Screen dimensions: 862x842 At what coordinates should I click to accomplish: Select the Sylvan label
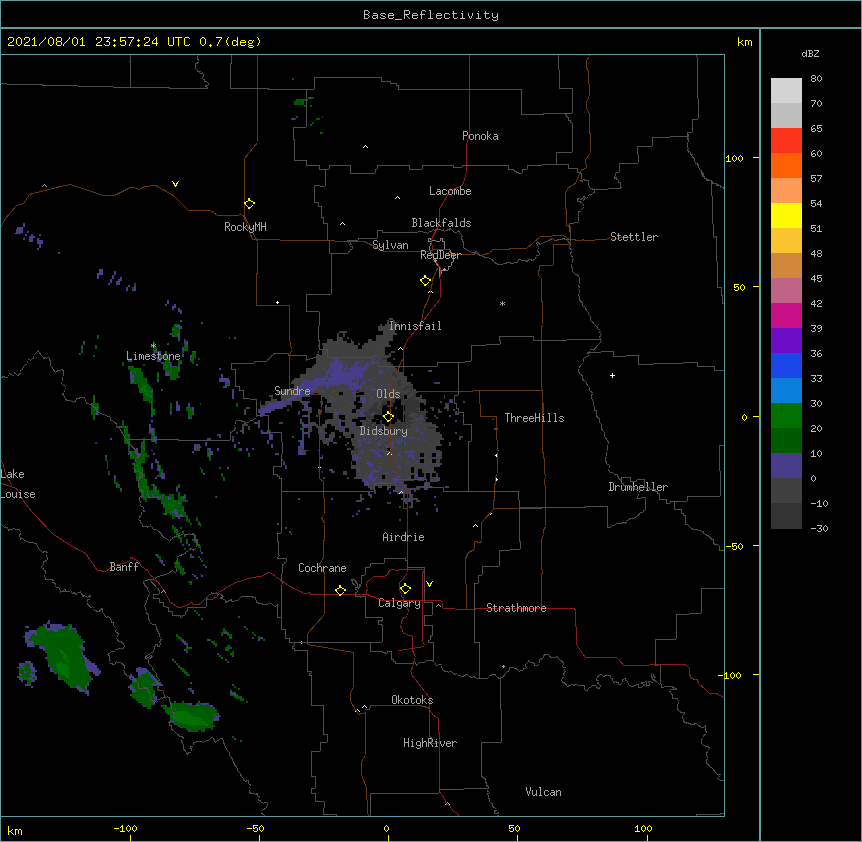click(390, 245)
